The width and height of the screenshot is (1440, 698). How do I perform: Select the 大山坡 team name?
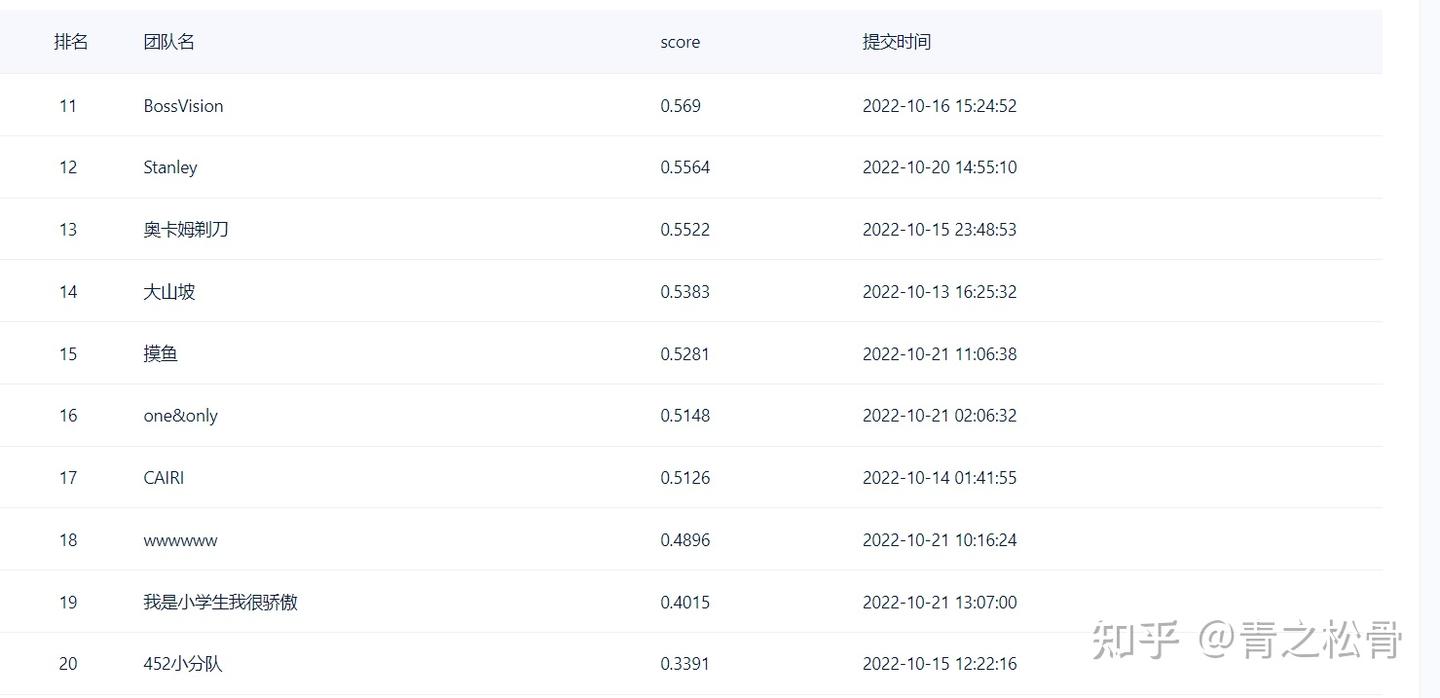169,292
